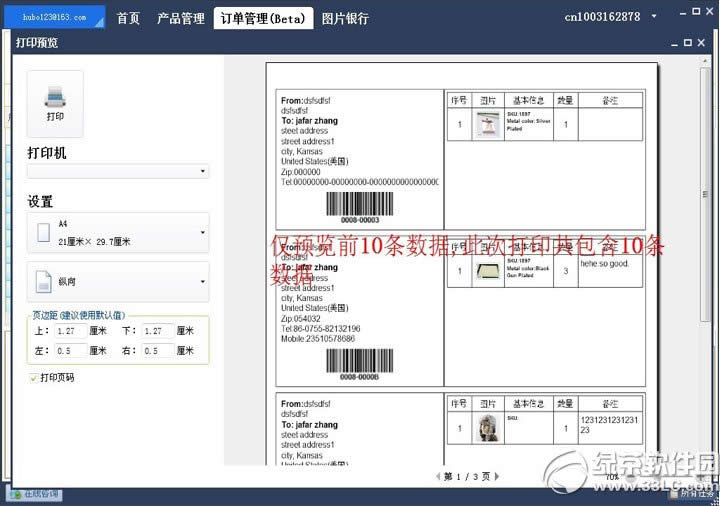The height and width of the screenshot is (506, 720).
Task: Open the 纵向 orientation dropdown
Action: click(x=203, y=282)
